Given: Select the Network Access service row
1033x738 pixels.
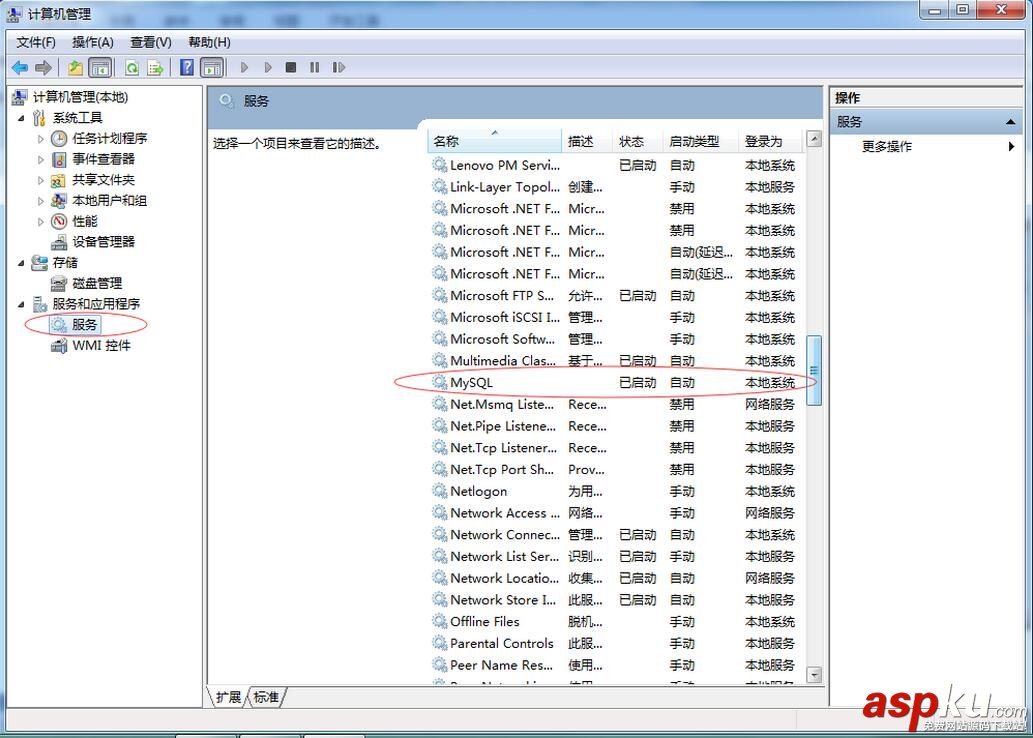Looking at the screenshot, I should click(x=616, y=513).
